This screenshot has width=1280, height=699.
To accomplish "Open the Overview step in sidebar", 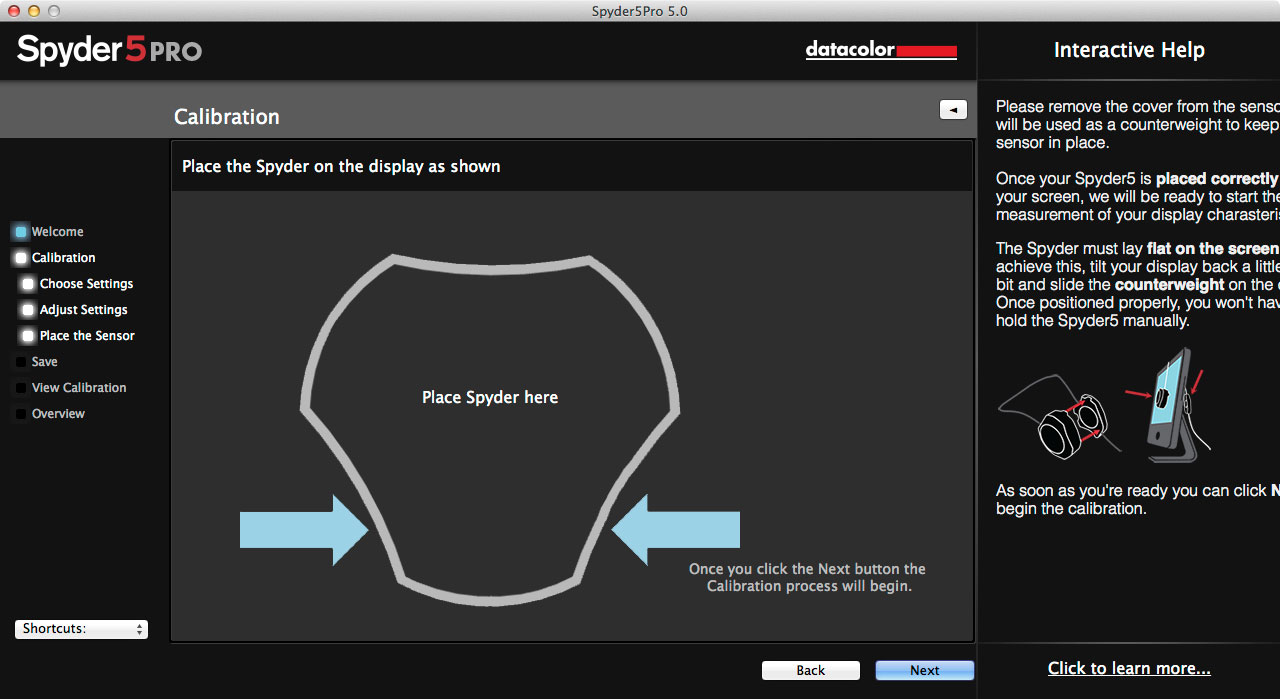I will pyautogui.click(x=58, y=414).
